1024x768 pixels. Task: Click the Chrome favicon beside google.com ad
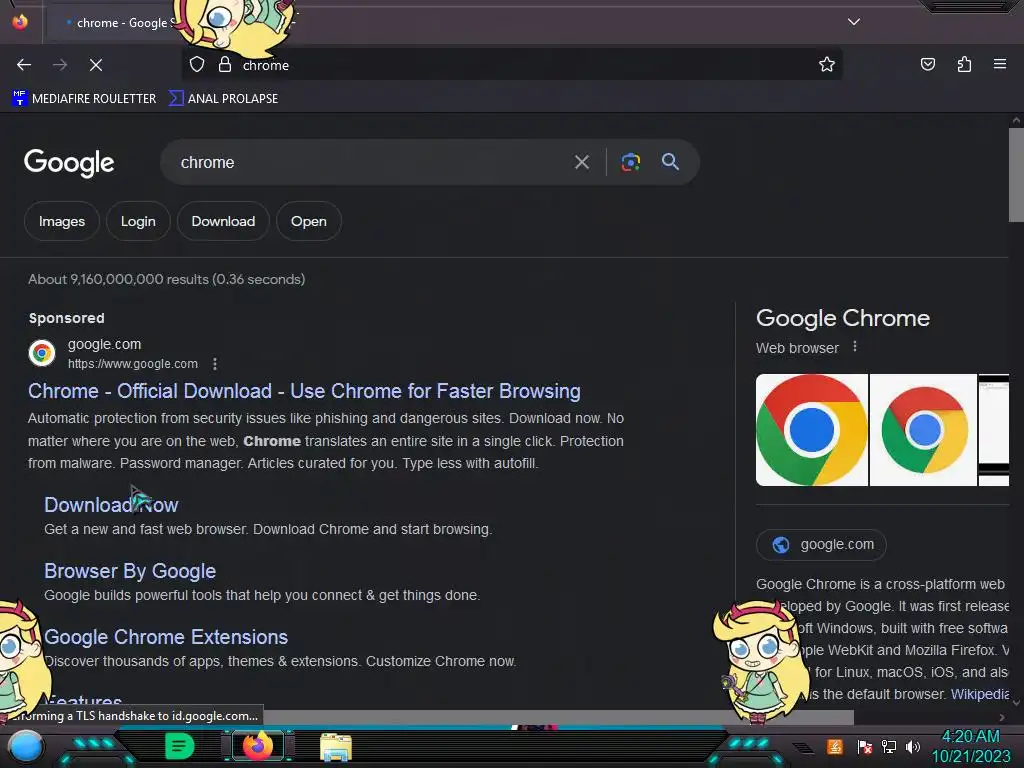tap(42, 353)
